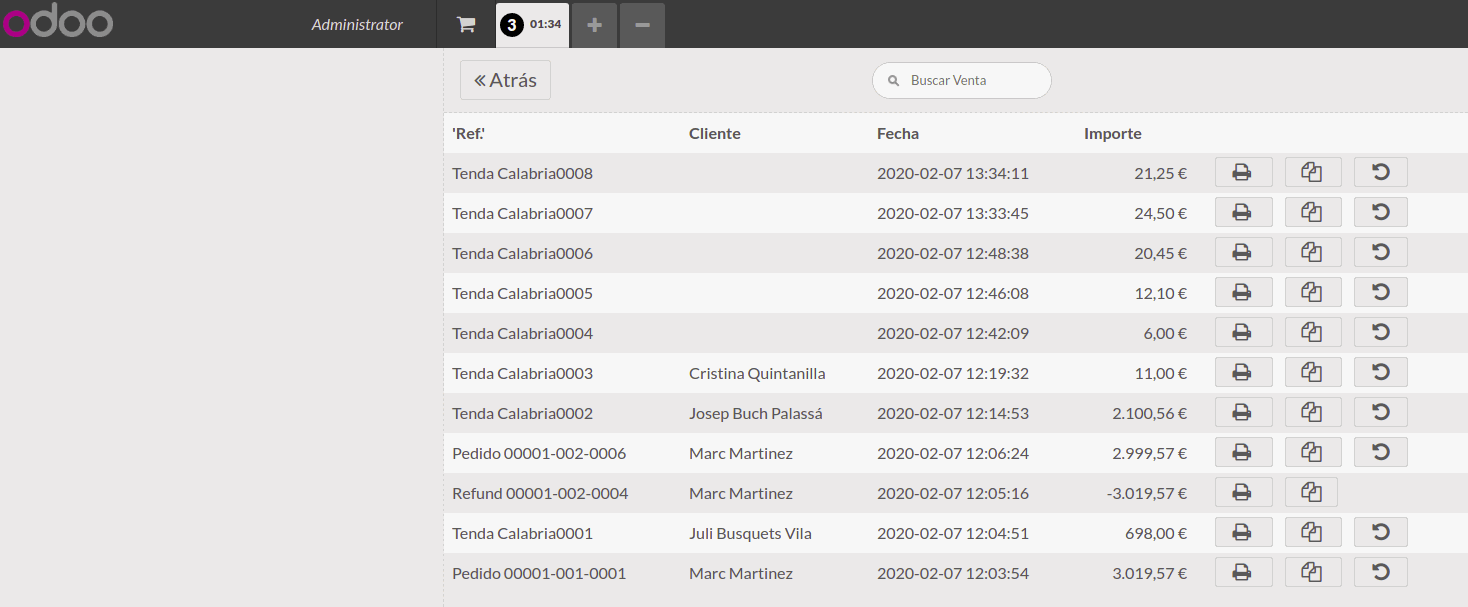Print the Tenda Calabria0008 order receipt
The image size is (1468, 607).
[1243, 172]
